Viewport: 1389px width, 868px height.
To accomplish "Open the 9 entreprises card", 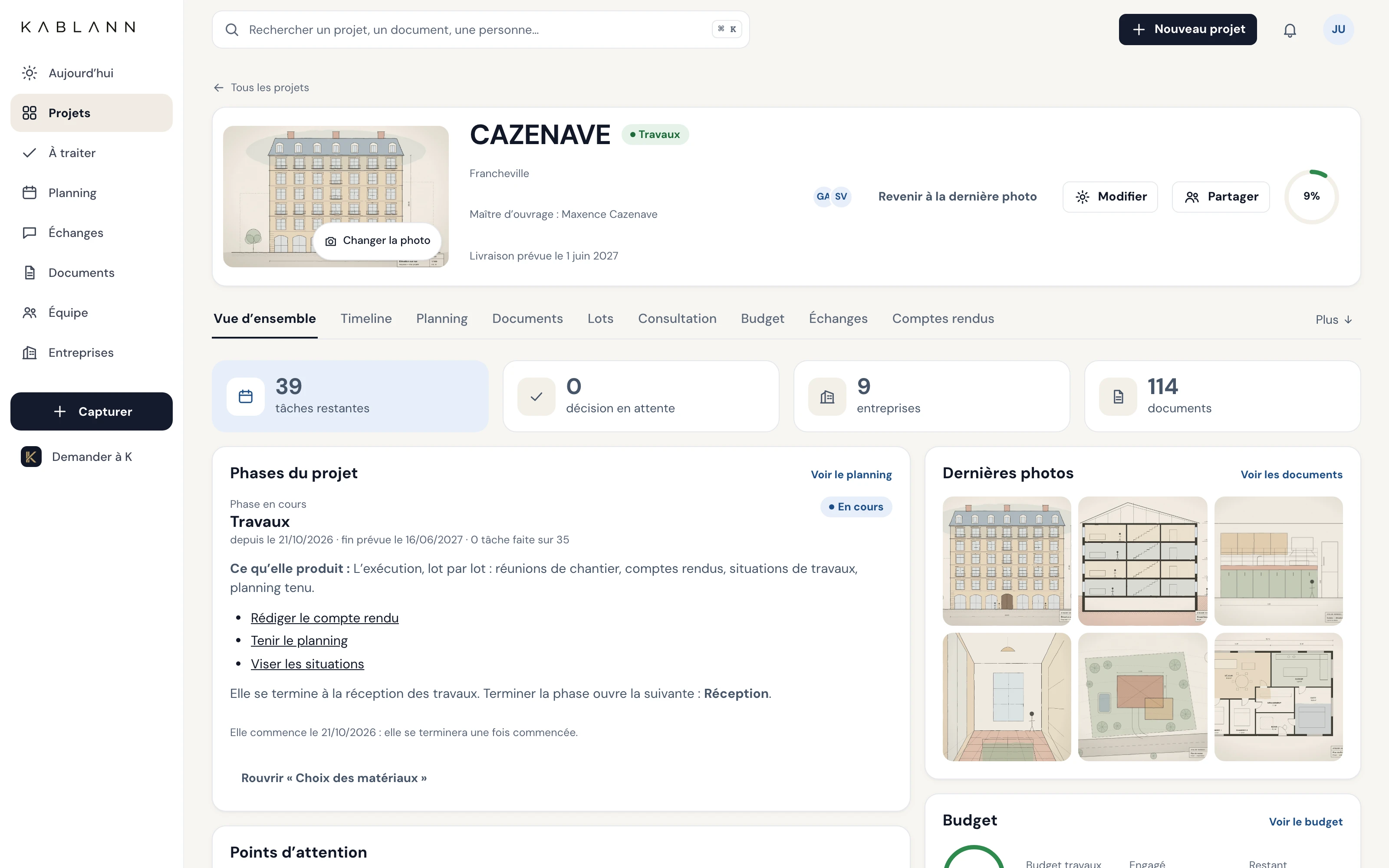I will (931, 396).
